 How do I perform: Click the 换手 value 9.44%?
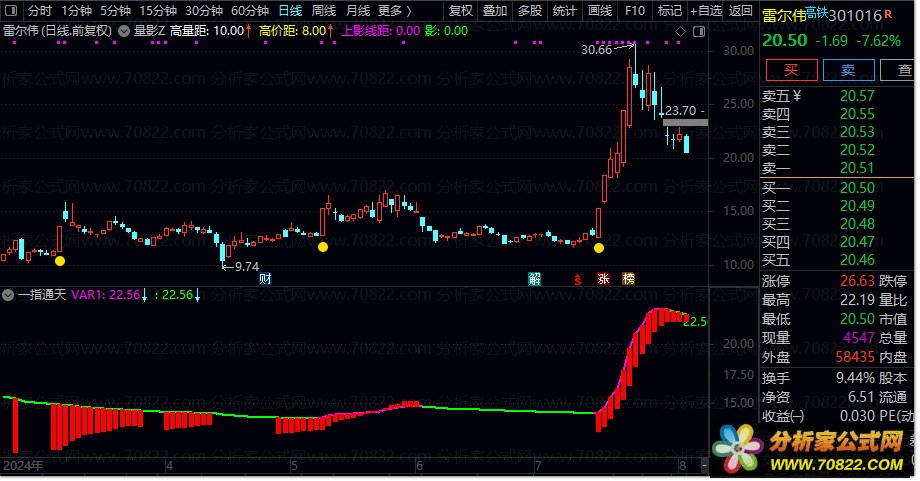pos(855,378)
